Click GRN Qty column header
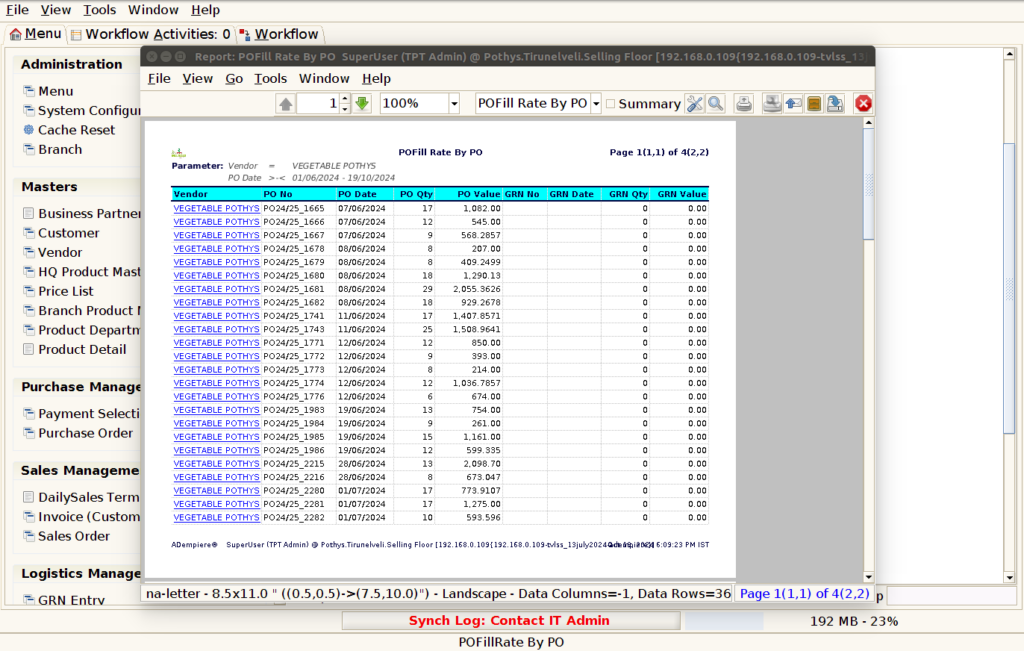 click(x=628, y=194)
